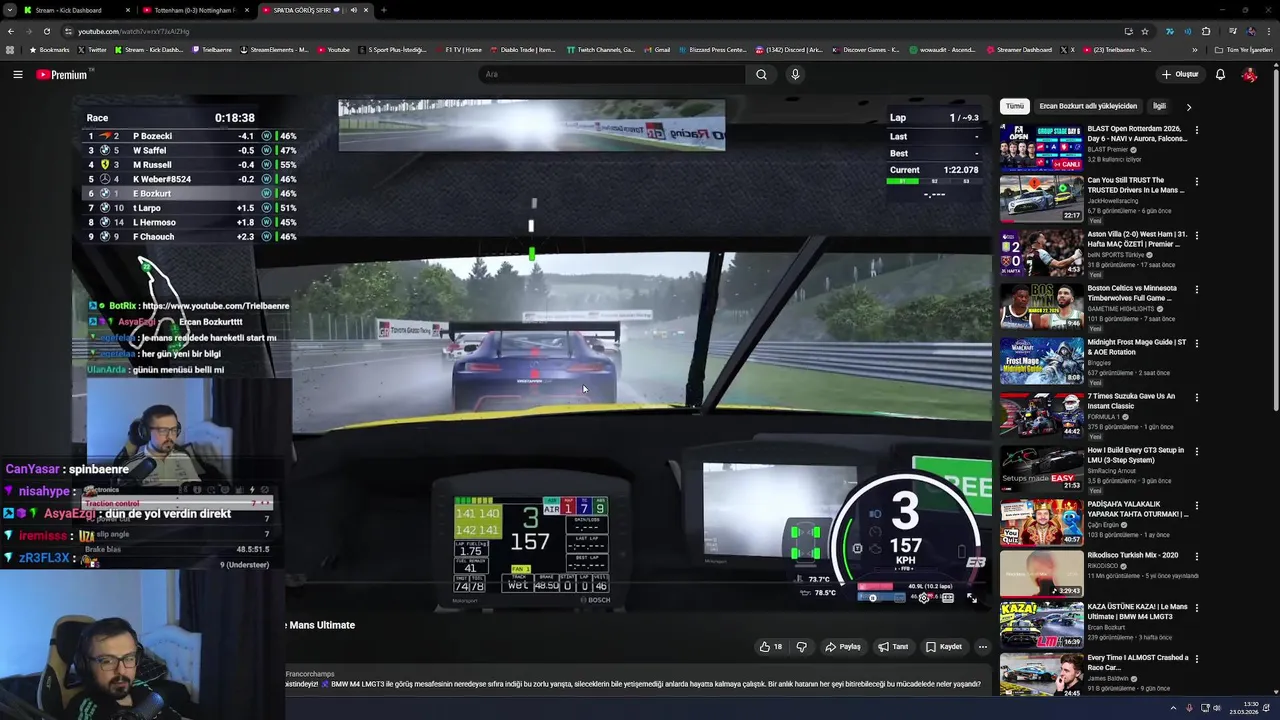Toggle autoplay switch in the player controls
The width and height of the screenshot is (1280, 720).
click(872, 598)
